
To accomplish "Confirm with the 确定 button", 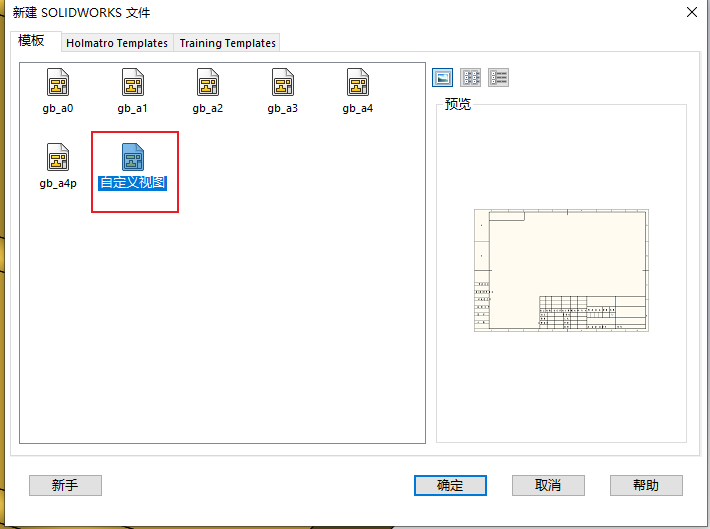I will coord(450,485).
